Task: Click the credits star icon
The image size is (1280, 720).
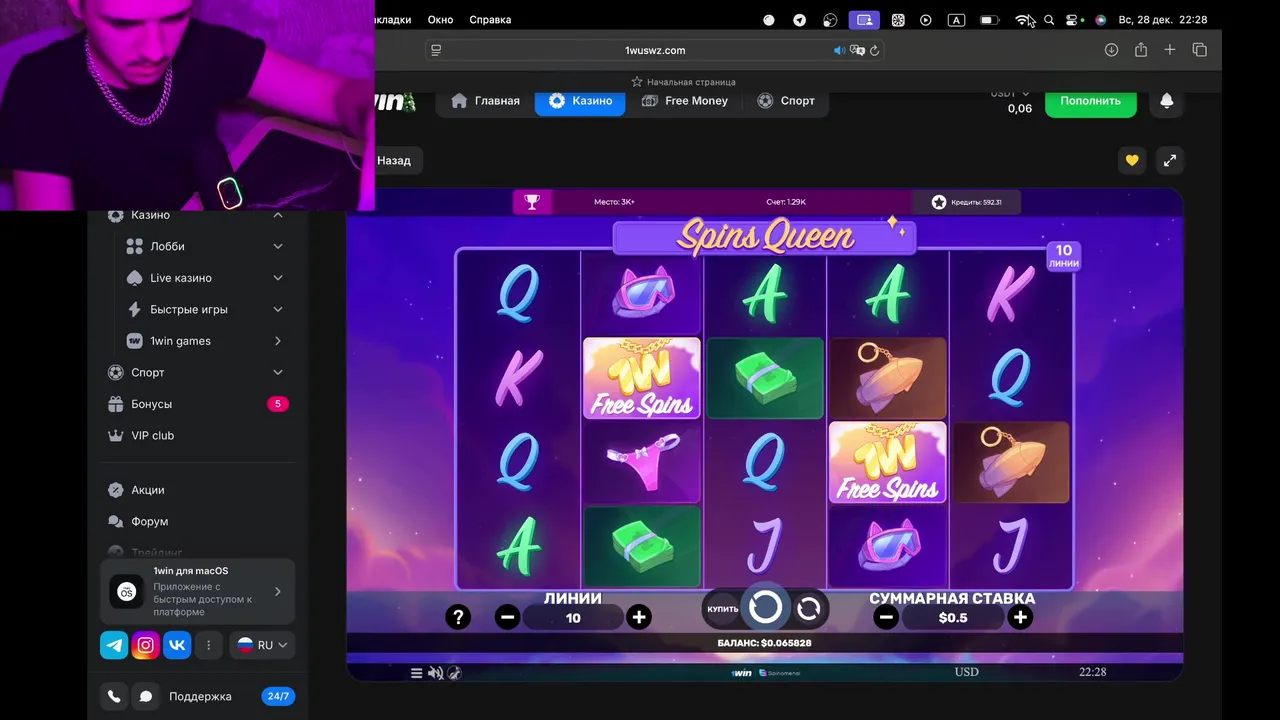Action: tap(939, 202)
